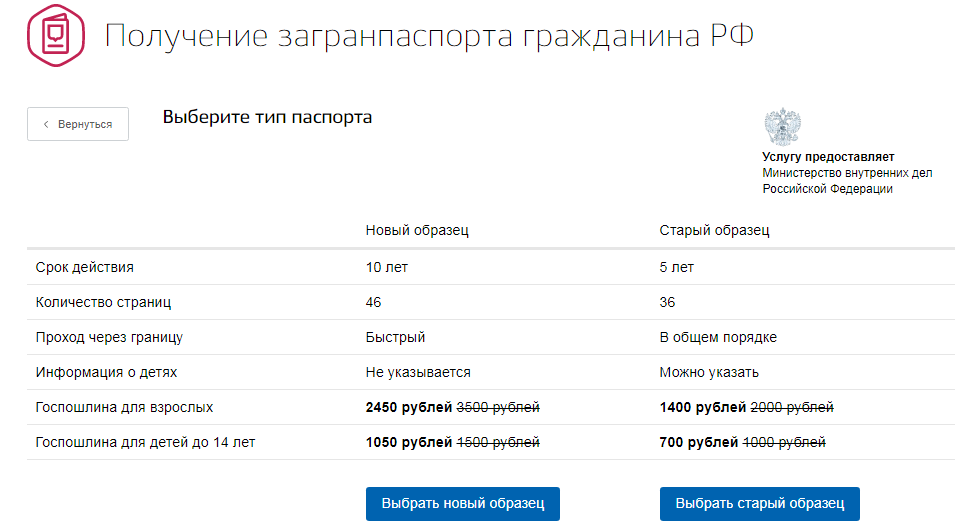Click the Russian coat of arms emblem
Screen dimensions: 962x532
[782, 126]
